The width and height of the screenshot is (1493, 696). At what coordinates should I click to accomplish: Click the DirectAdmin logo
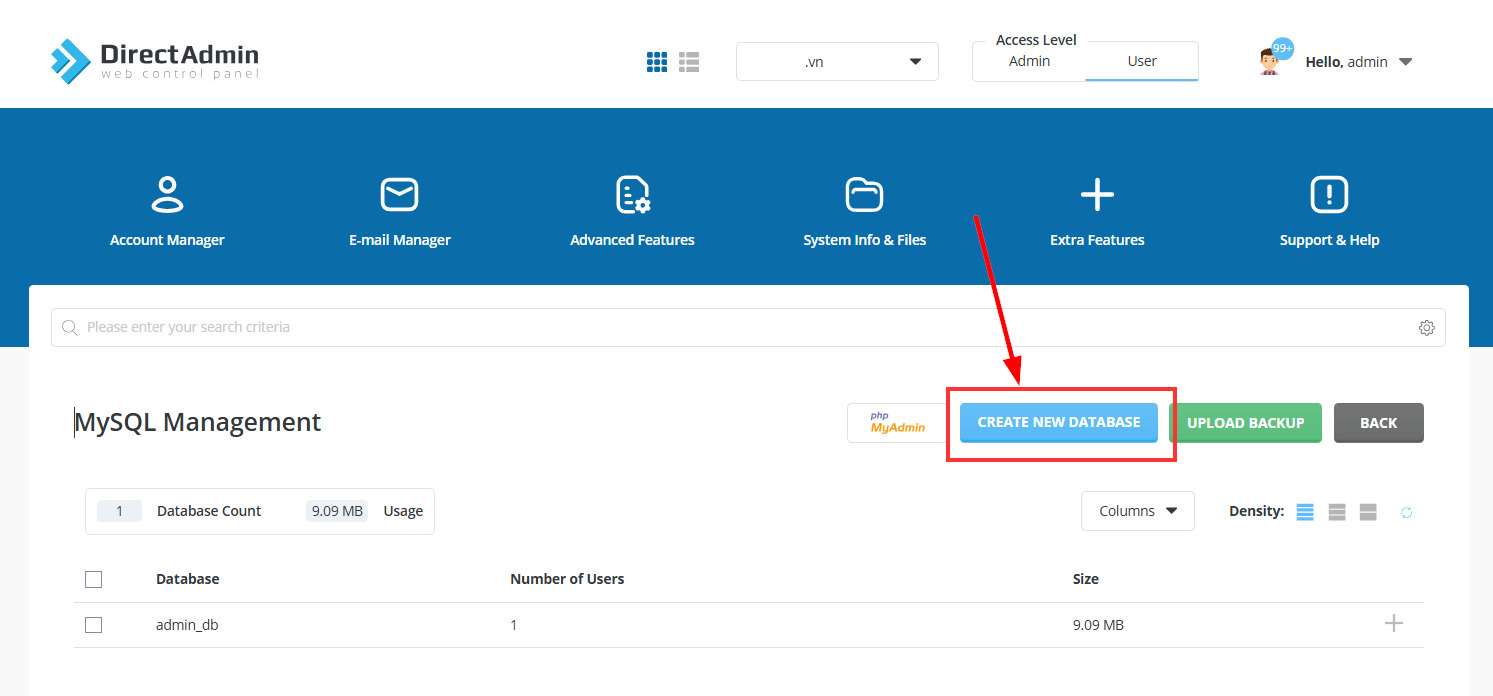pos(155,61)
